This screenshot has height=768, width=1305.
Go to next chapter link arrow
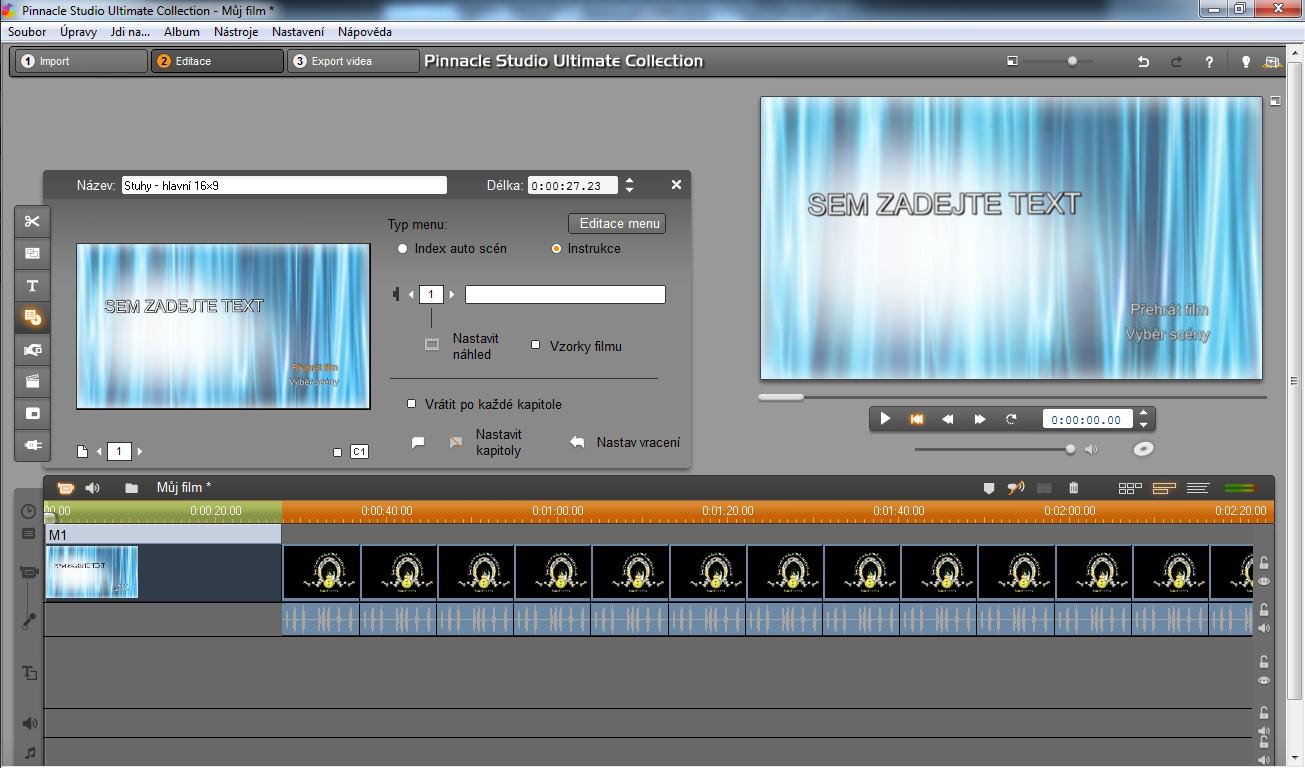click(452, 294)
